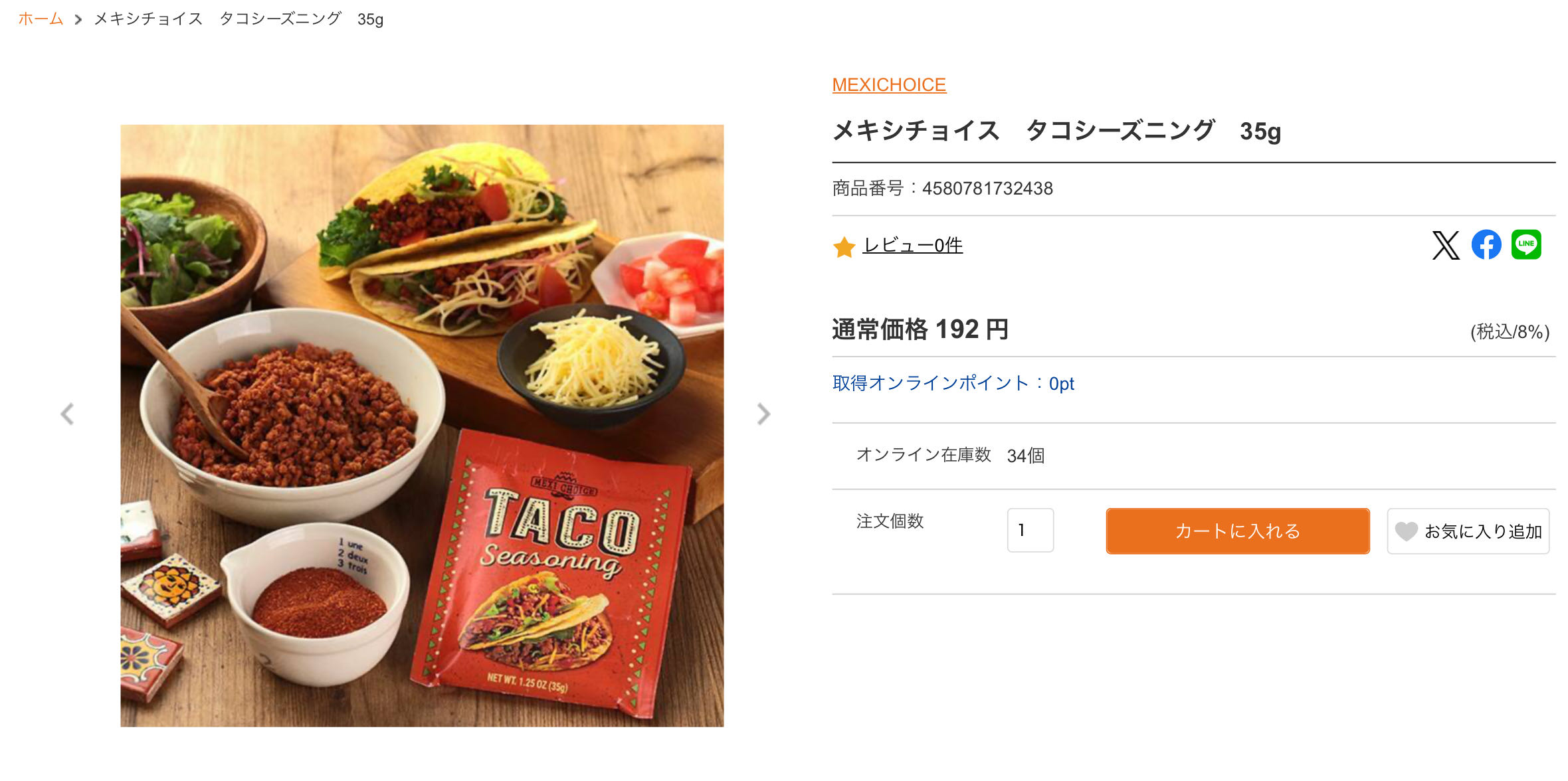Screen dimensions: 1568x781
Task: Advance to the next product image
Action: (x=763, y=414)
